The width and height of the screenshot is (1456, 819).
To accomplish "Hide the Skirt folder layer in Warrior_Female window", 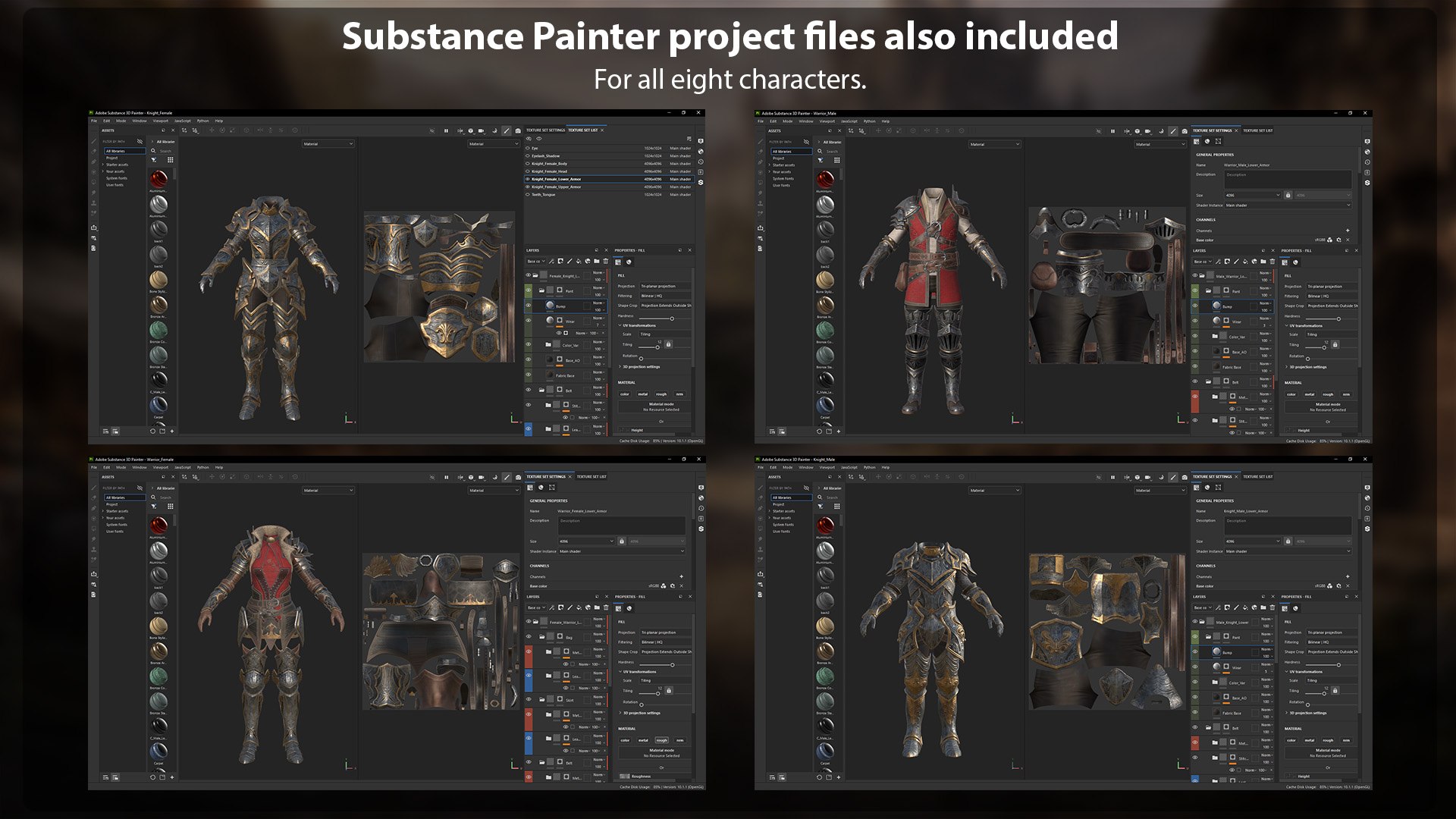I will pos(529,700).
